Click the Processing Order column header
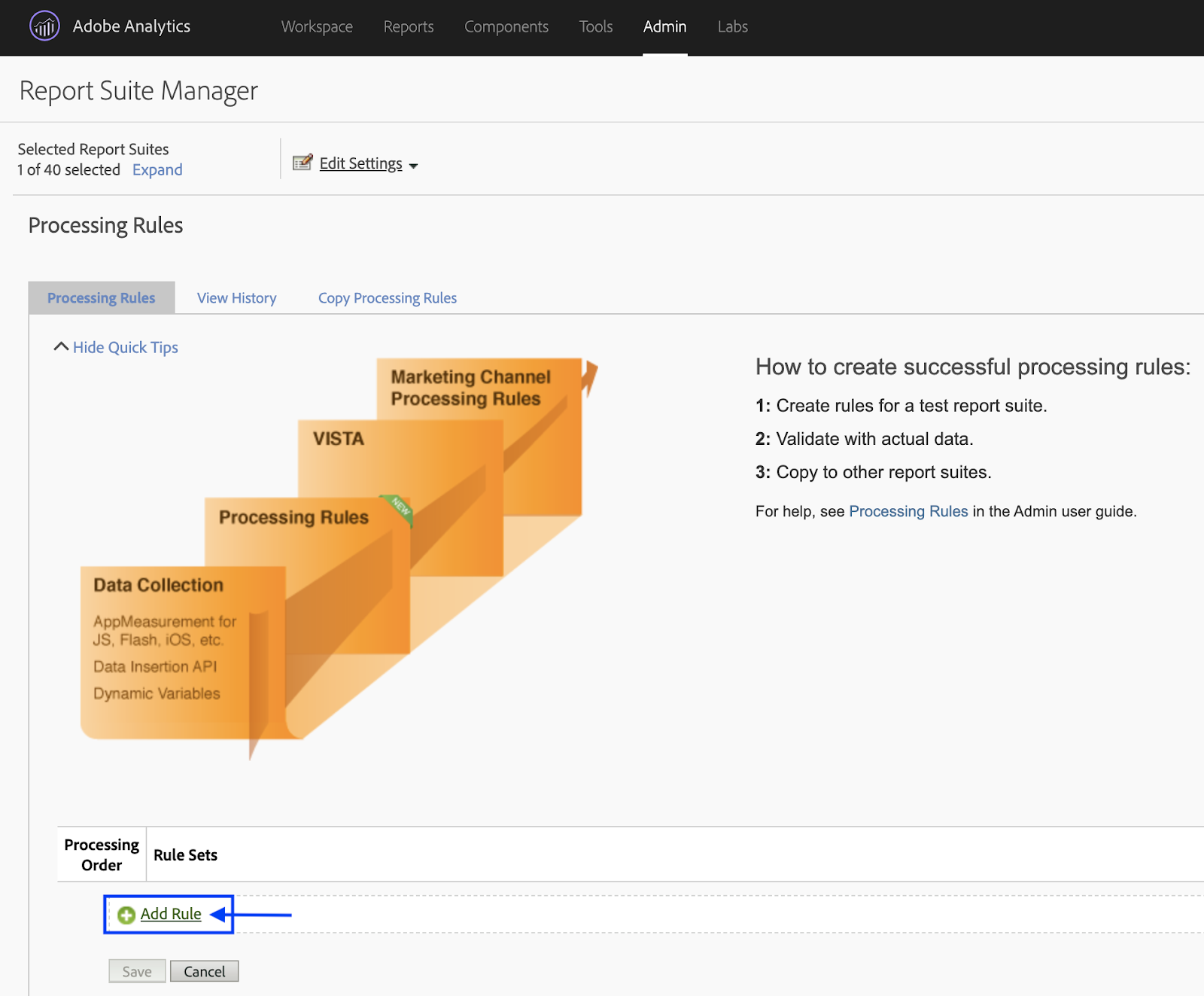This screenshot has height=996, width=1204. pos(102,854)
